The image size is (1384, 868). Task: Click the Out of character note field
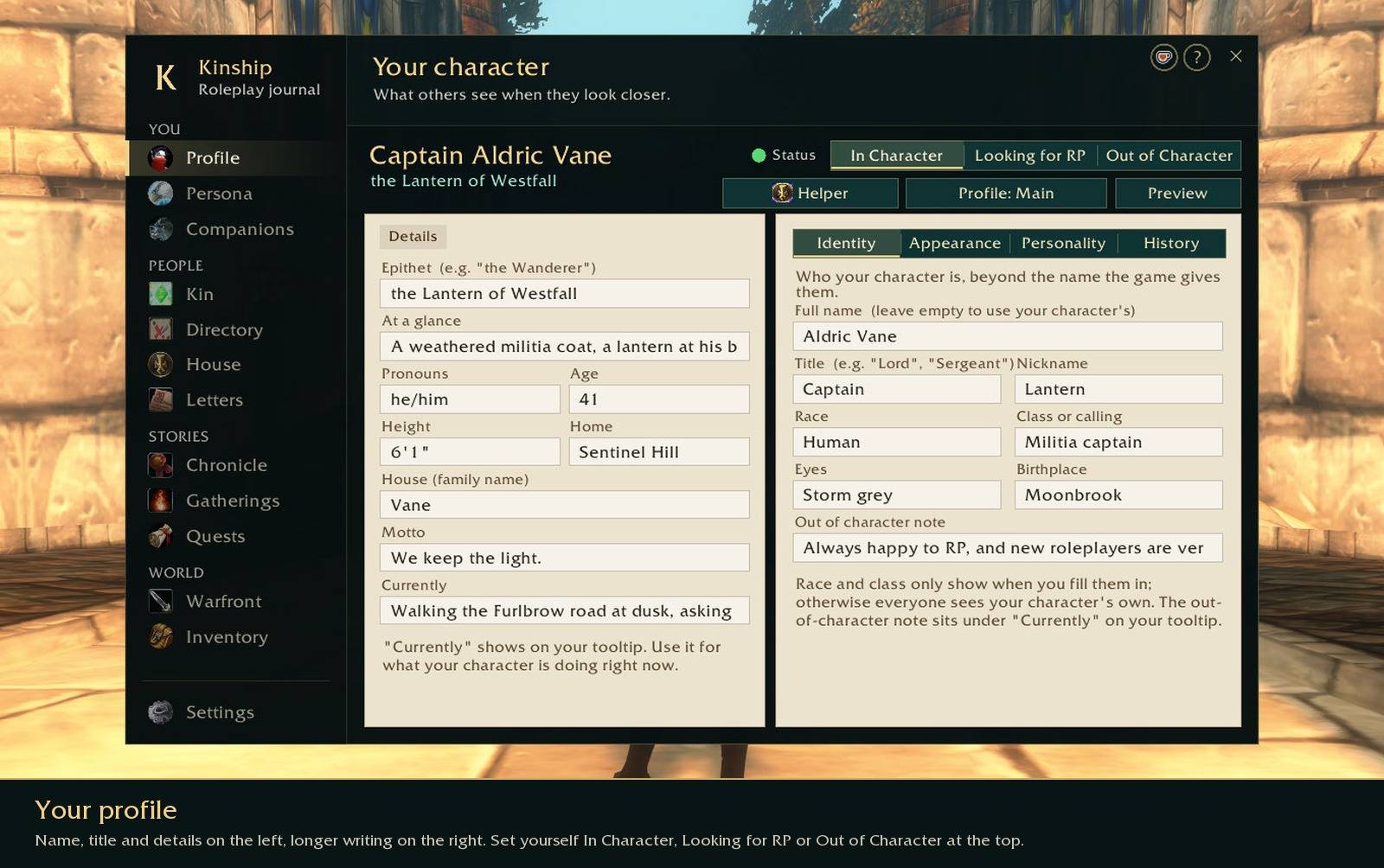point(1008,547)
